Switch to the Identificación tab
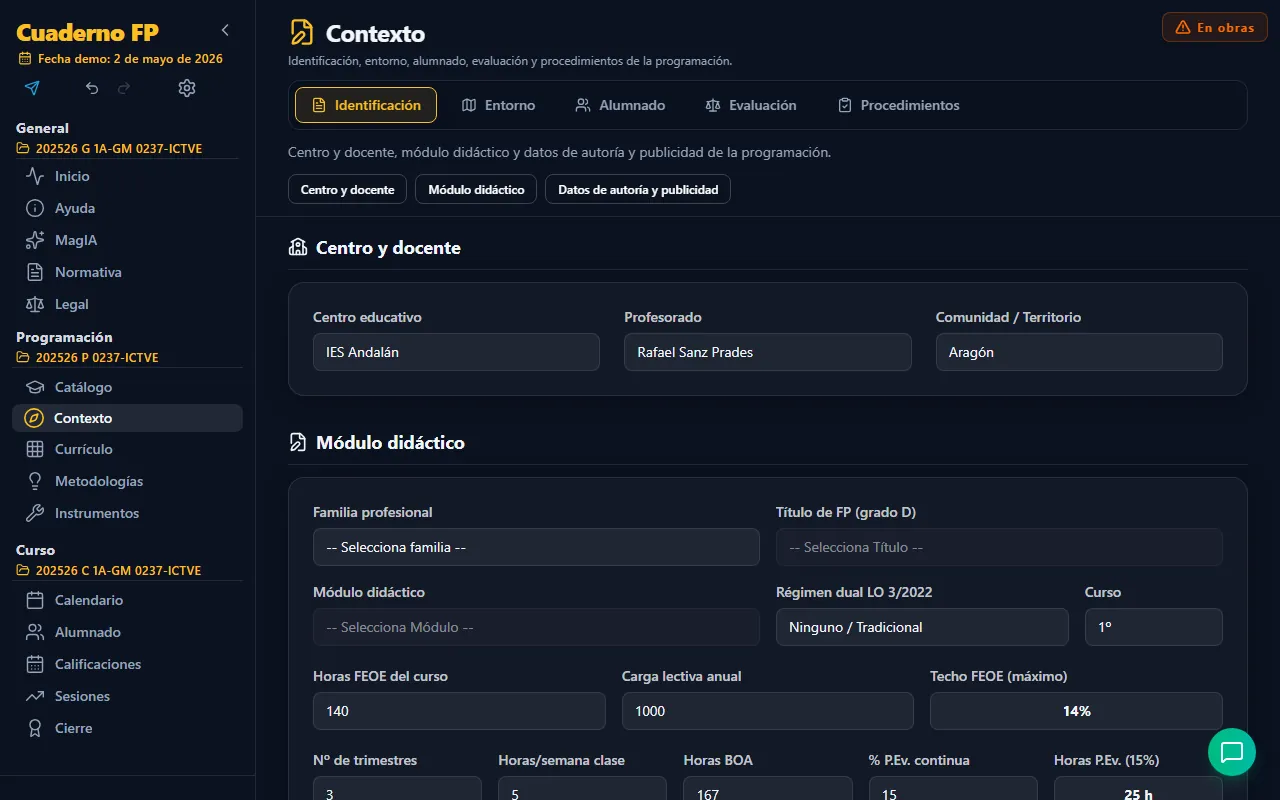This screenshot has height=800, width=1280. click(366, 105)
